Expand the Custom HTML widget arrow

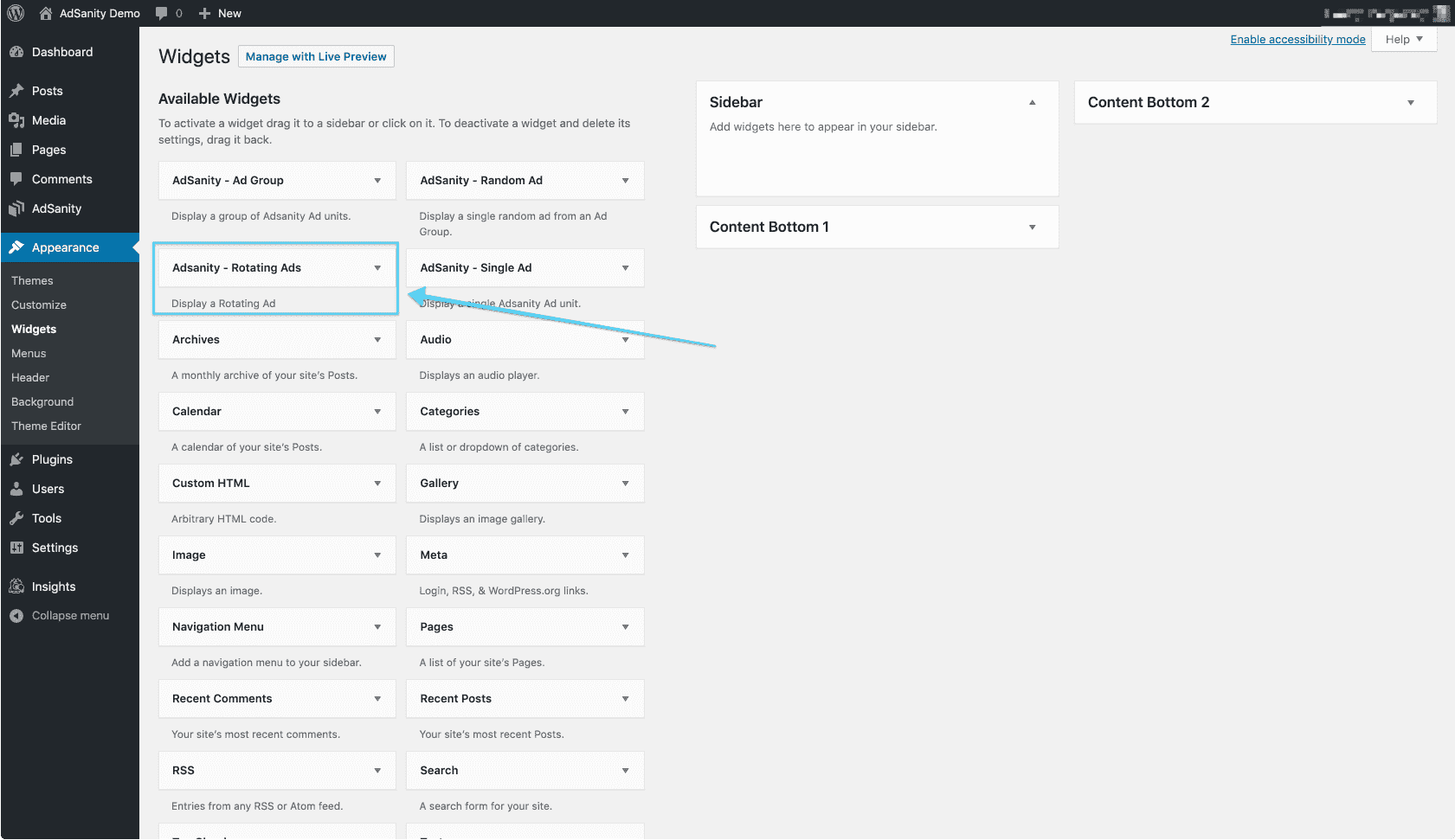377,484
